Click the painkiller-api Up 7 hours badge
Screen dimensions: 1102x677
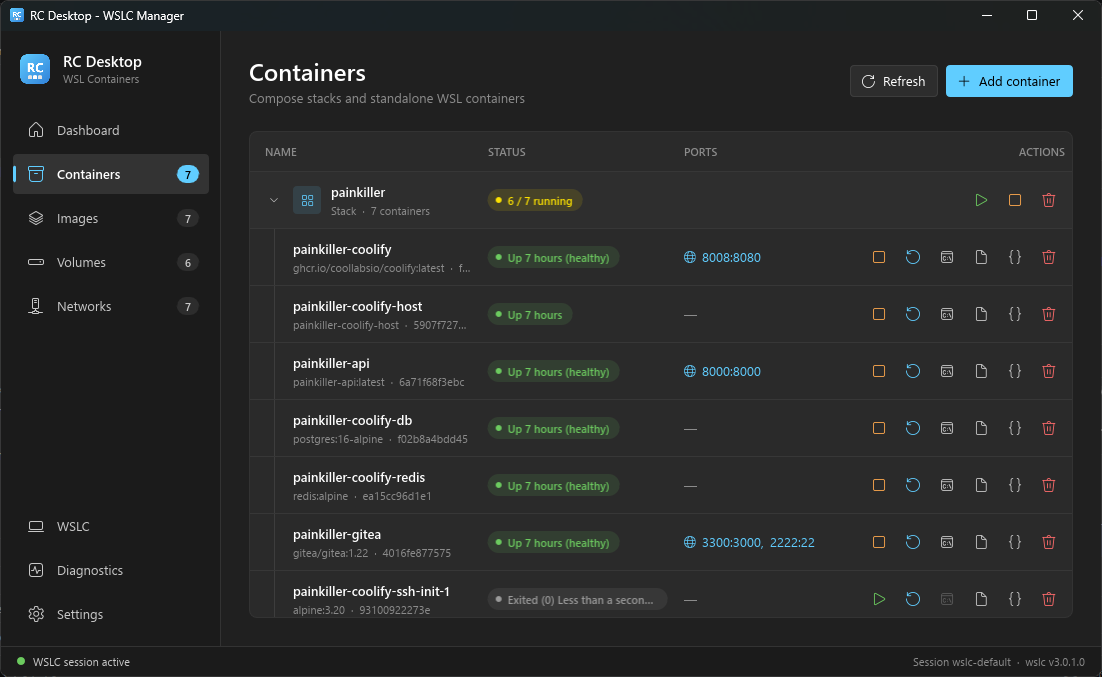point(553,372)
